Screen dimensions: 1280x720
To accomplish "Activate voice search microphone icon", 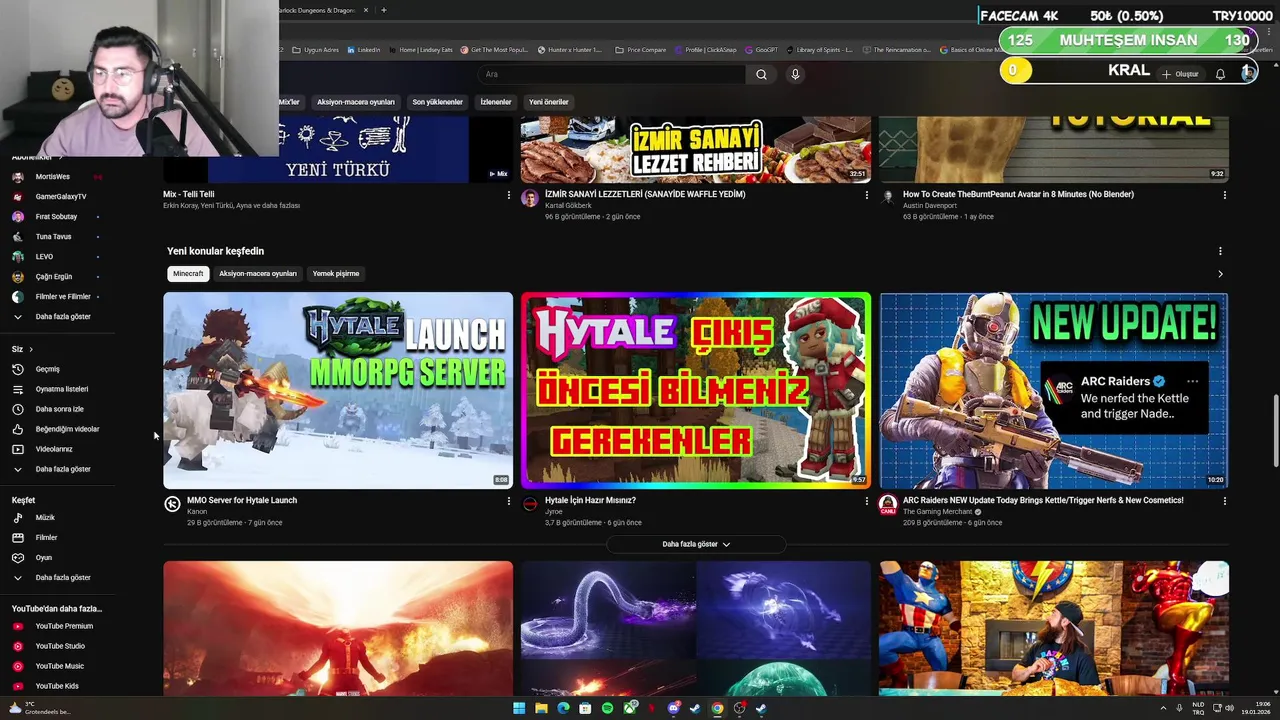I will coord(795,74).
